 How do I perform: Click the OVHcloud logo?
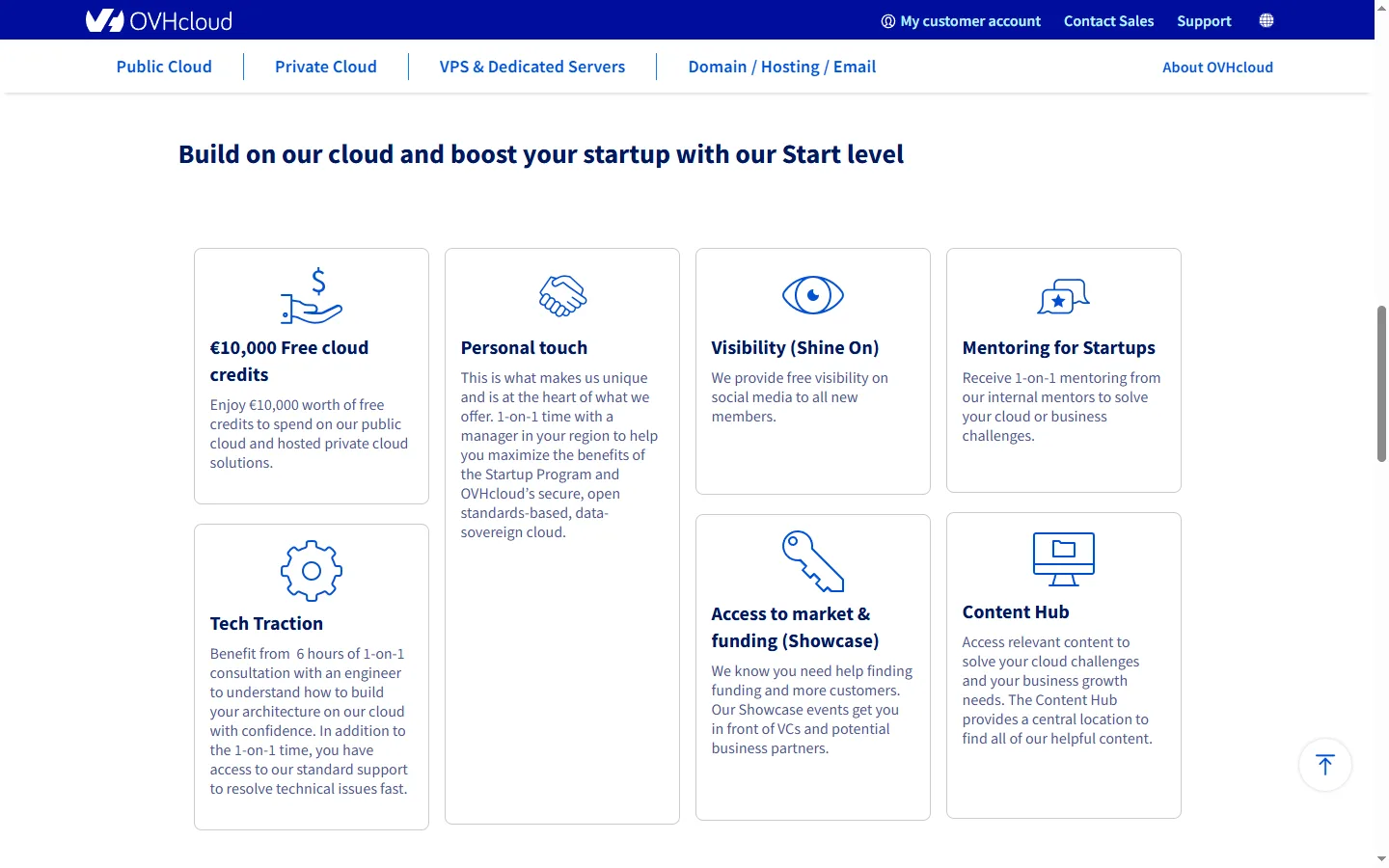159,20
